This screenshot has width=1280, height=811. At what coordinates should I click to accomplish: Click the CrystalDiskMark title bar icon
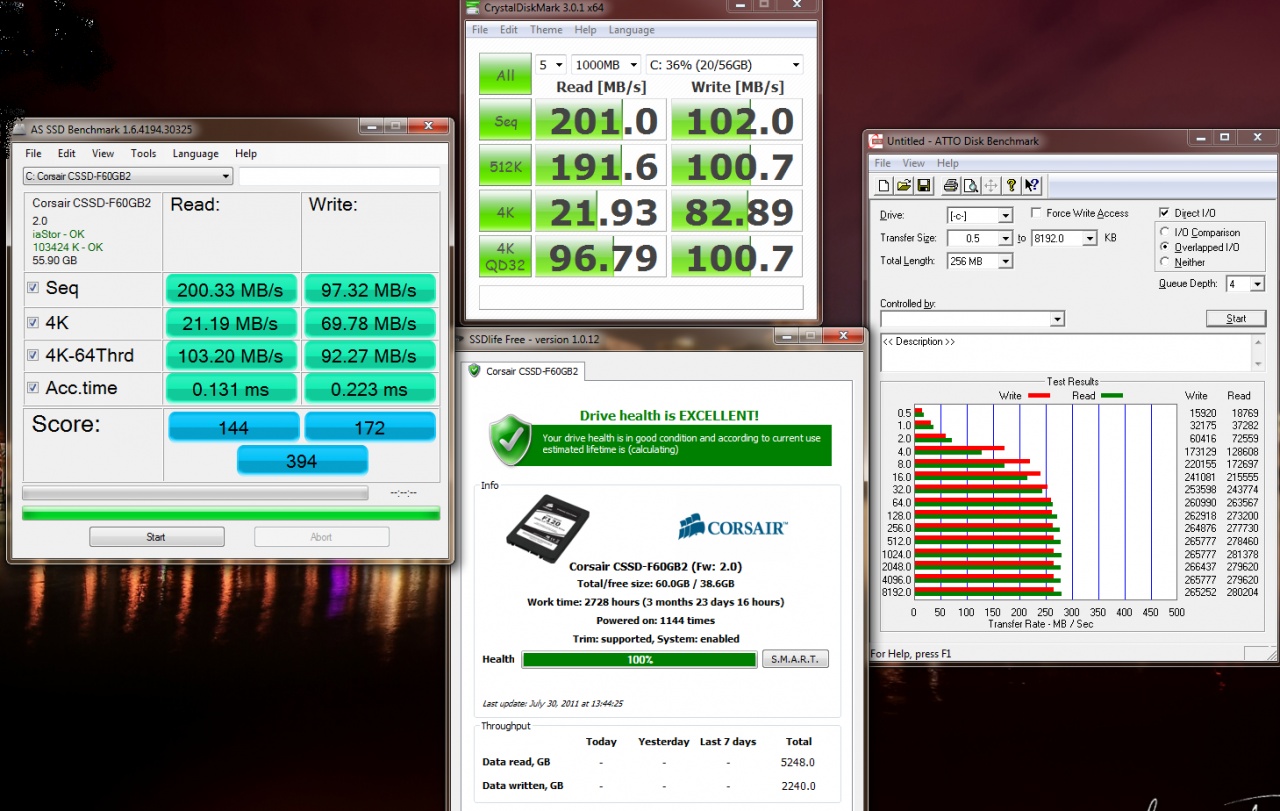474,8
